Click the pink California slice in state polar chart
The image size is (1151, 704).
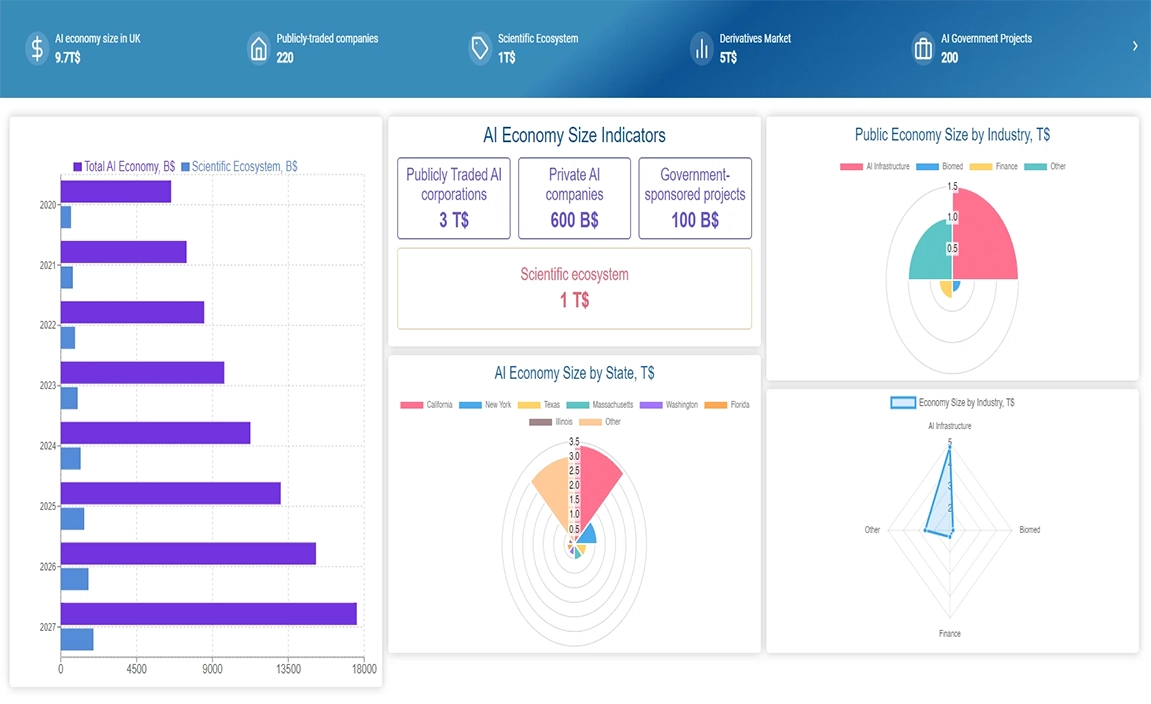(597, 473)
